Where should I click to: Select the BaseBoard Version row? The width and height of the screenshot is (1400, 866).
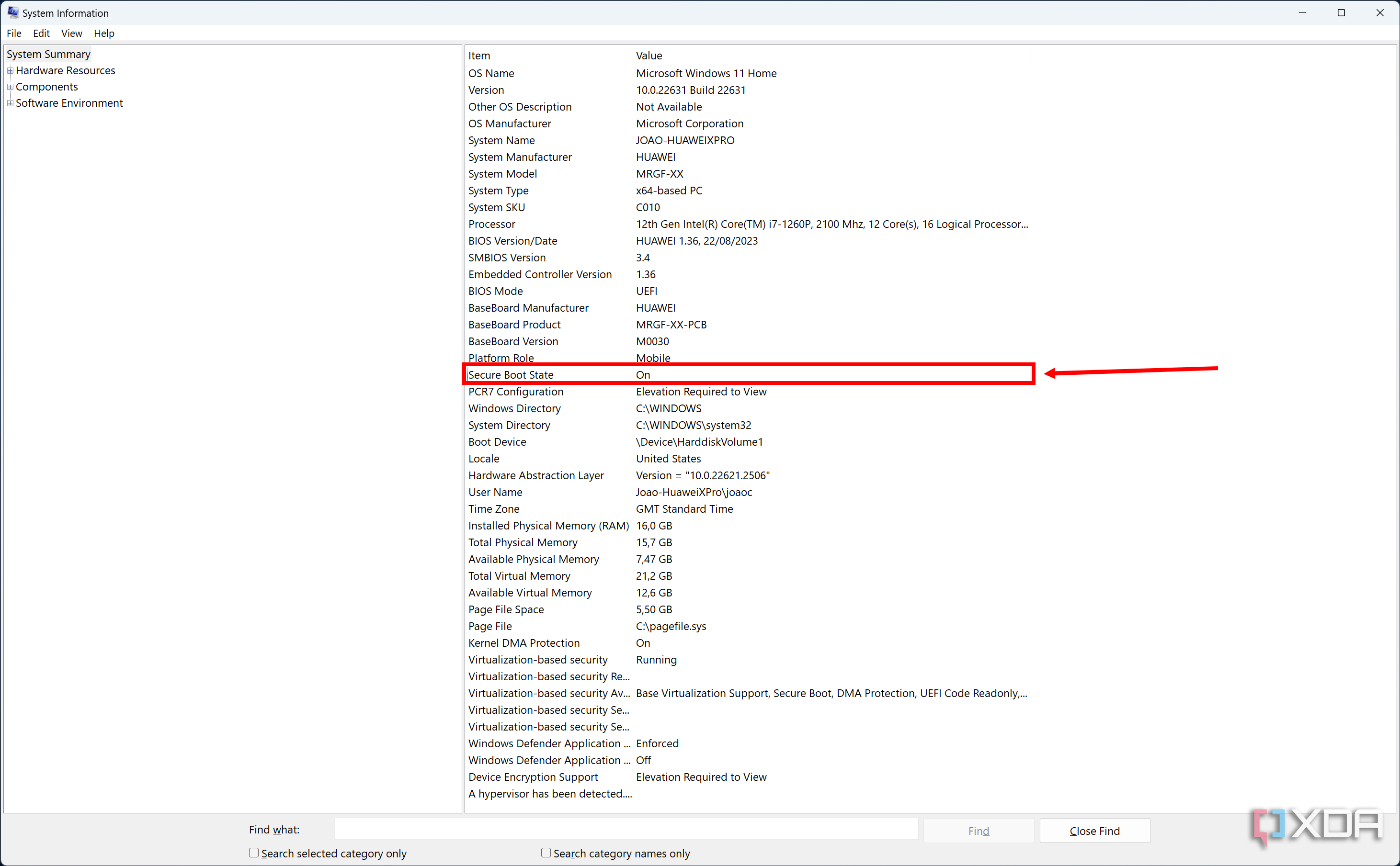[748, 341]
